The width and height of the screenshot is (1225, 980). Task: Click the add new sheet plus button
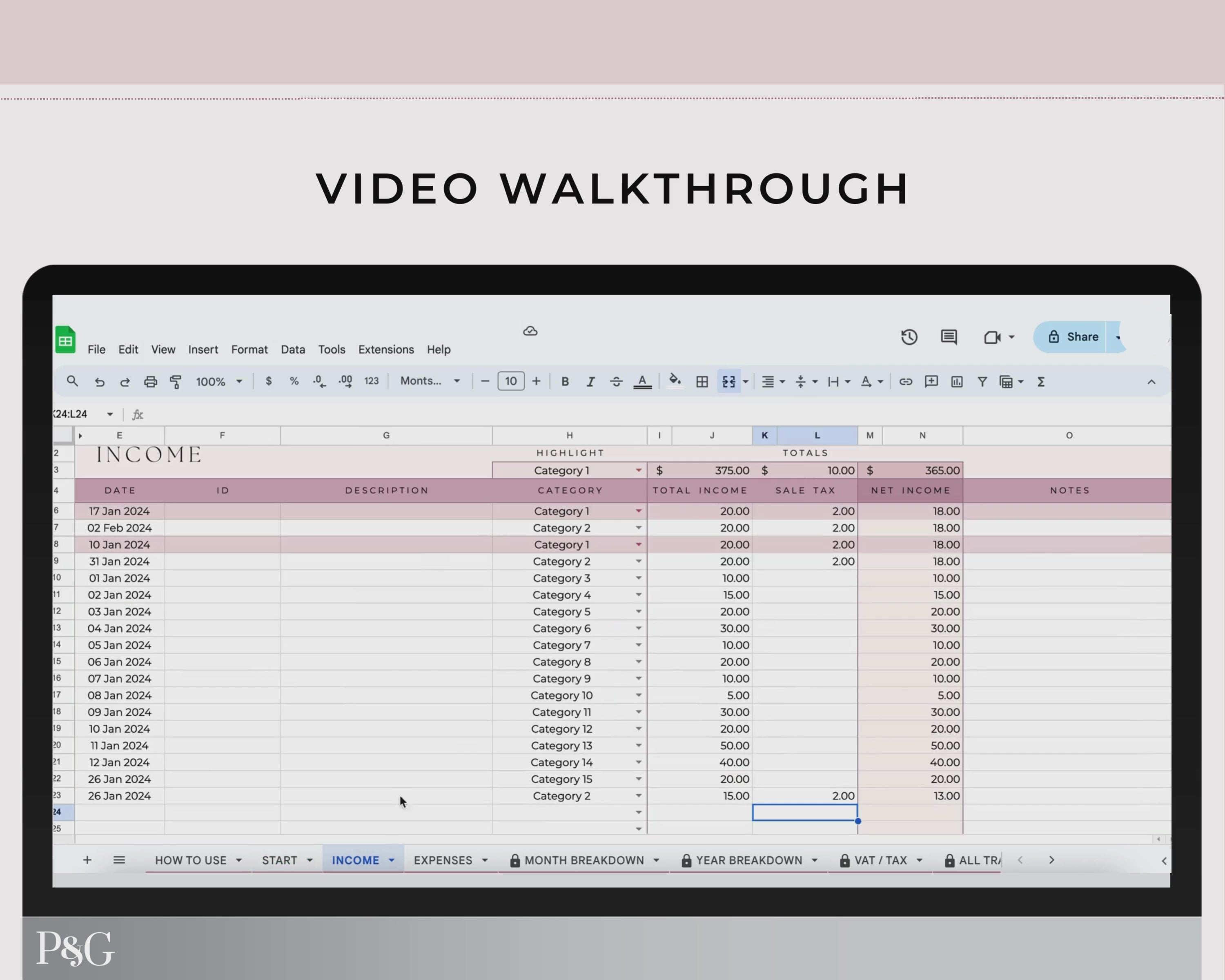pyautogui.click(x=87, y=860)
